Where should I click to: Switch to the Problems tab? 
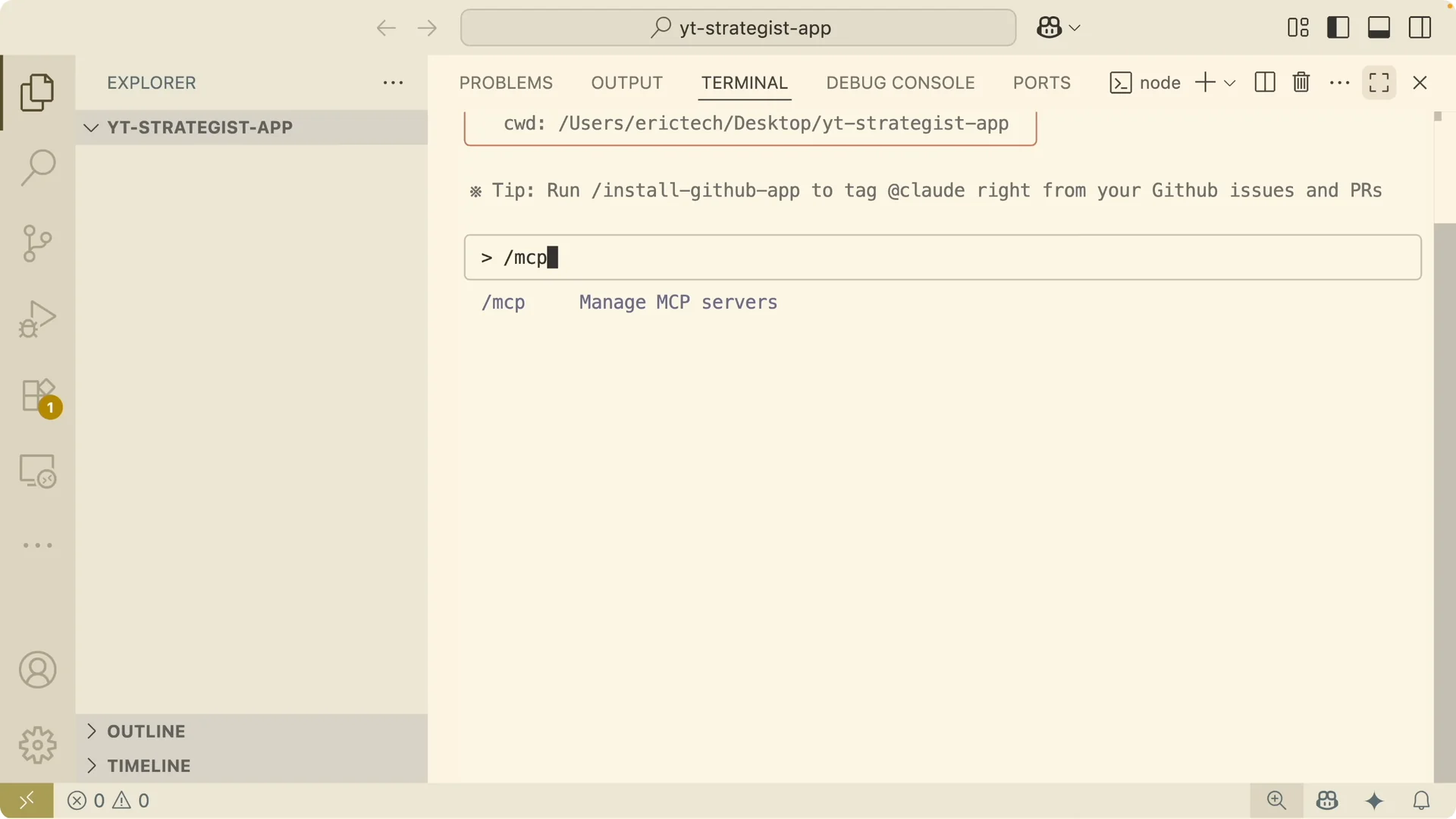click(x=506, y=83)
